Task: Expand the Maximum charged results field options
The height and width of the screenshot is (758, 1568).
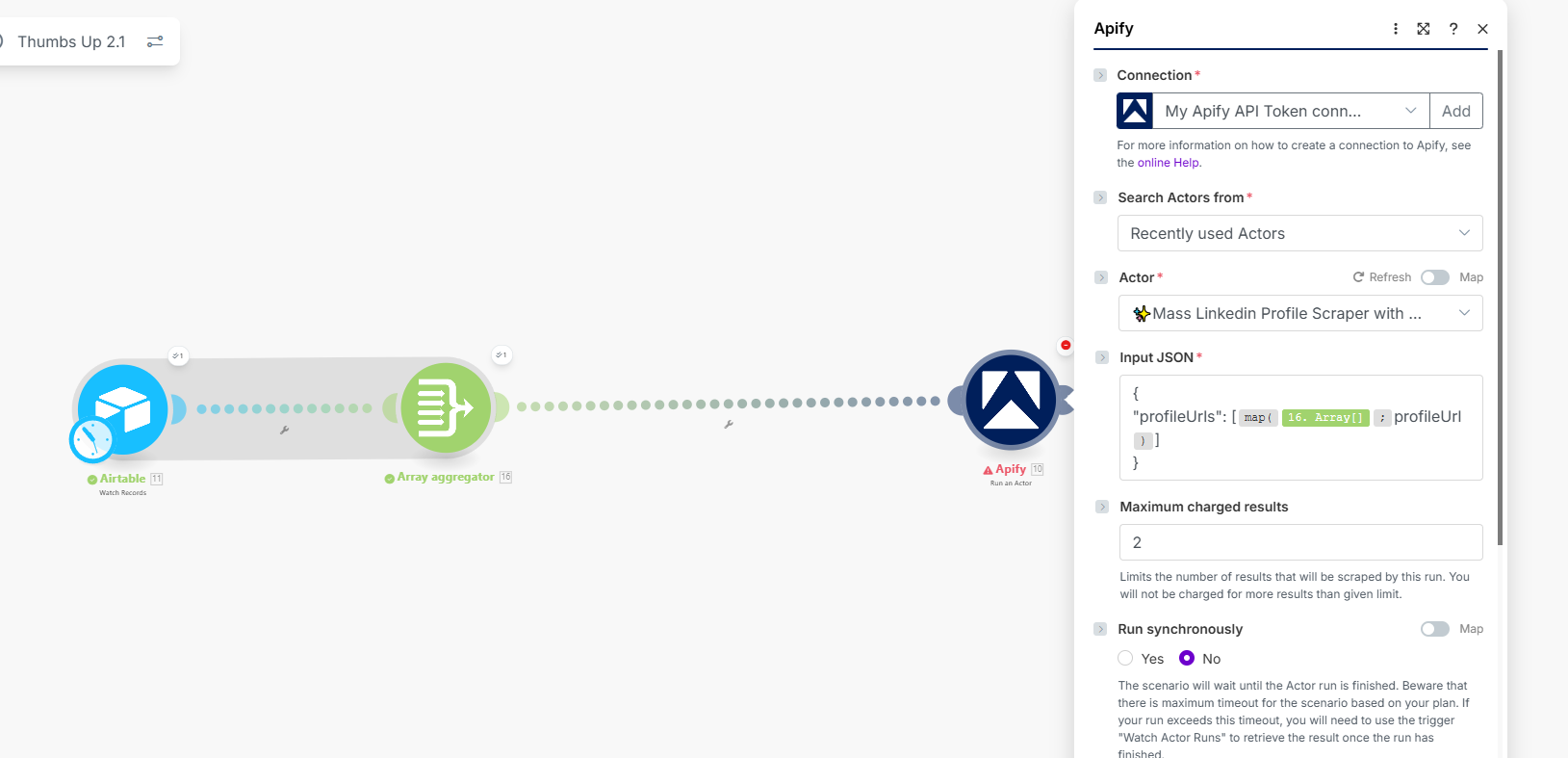Action: pyautogui.click(x=1102, y=507)
